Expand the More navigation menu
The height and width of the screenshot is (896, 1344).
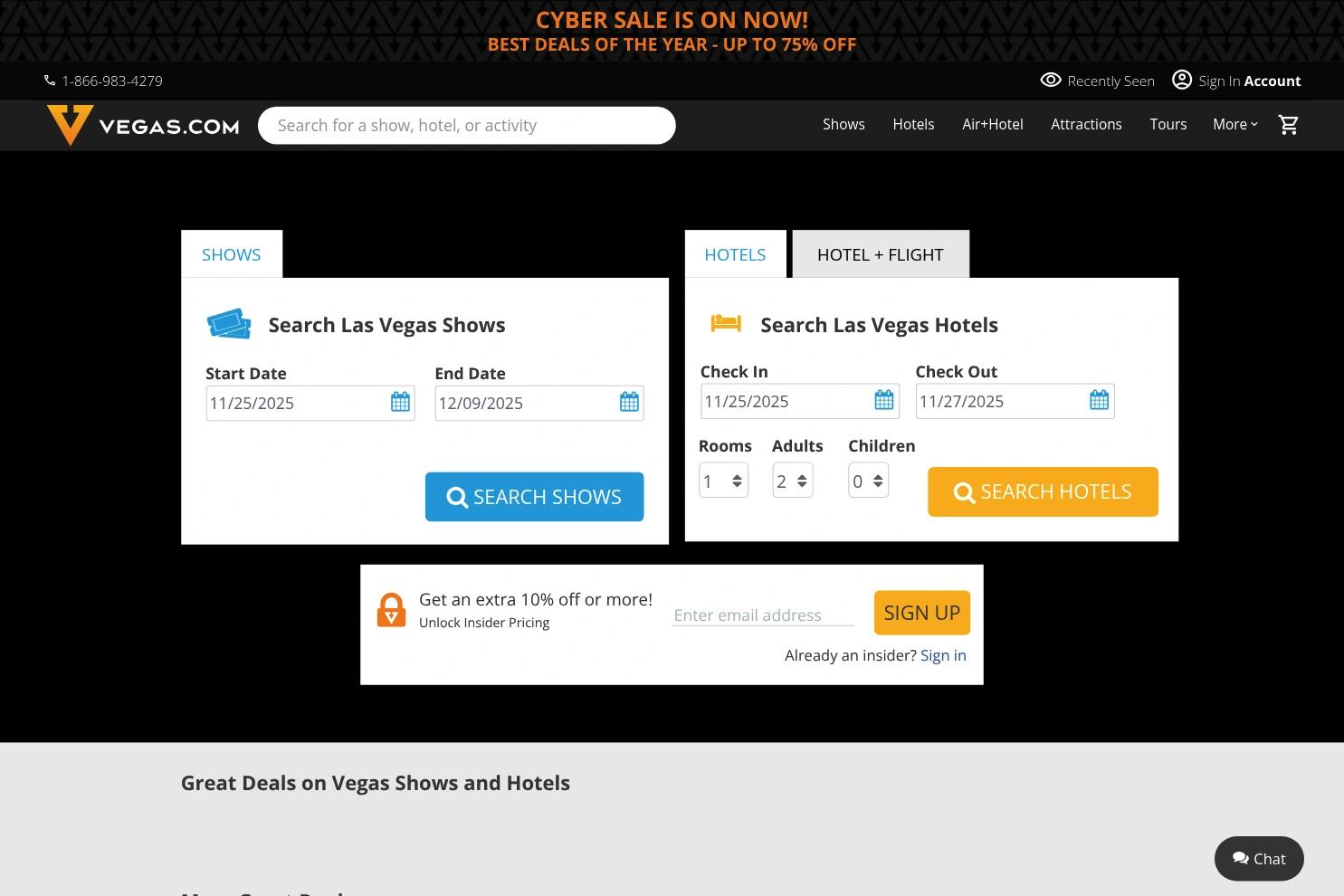pos(1235,125)
